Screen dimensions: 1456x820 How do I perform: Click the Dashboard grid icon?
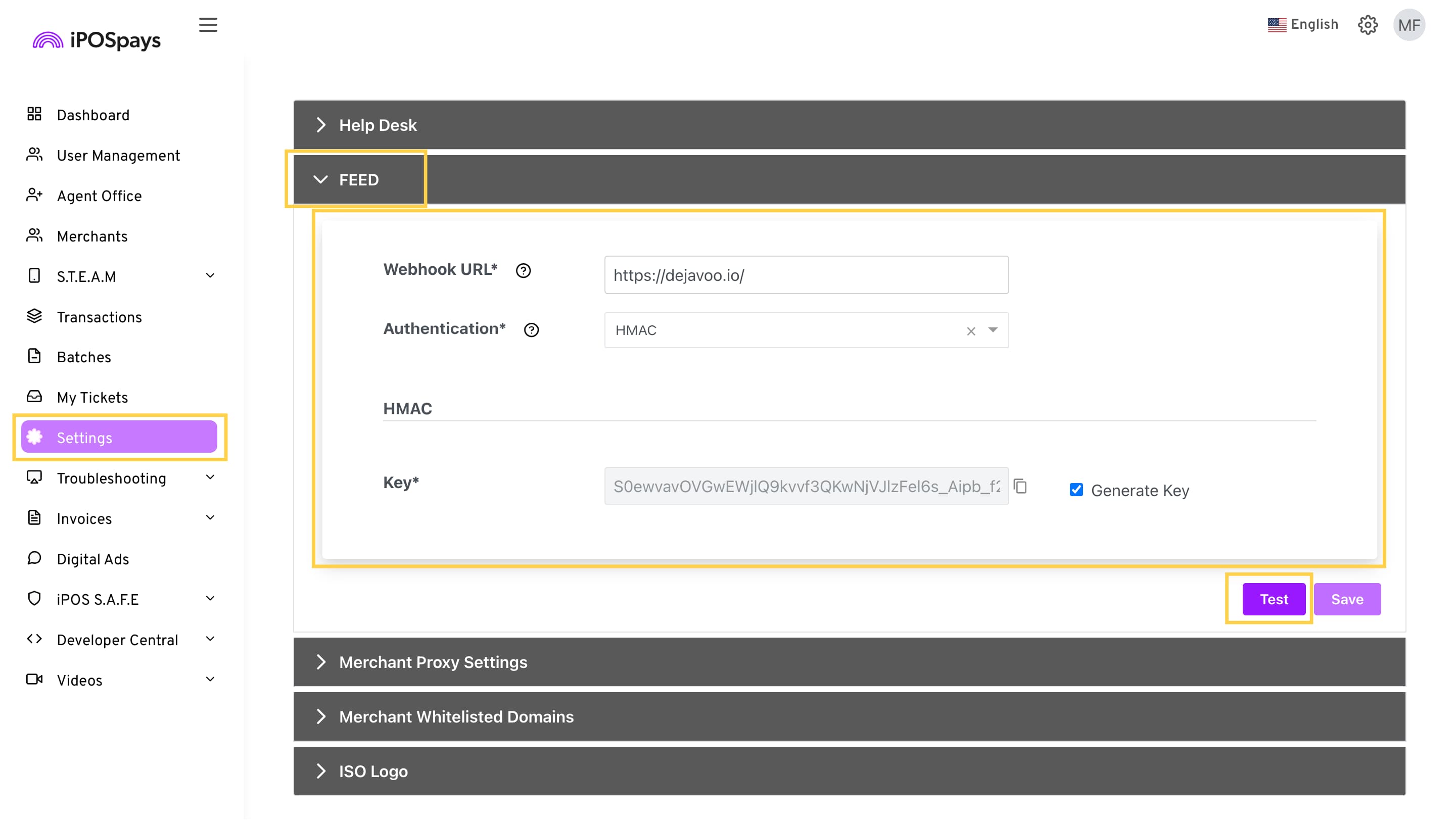click(x=34, y=114)
